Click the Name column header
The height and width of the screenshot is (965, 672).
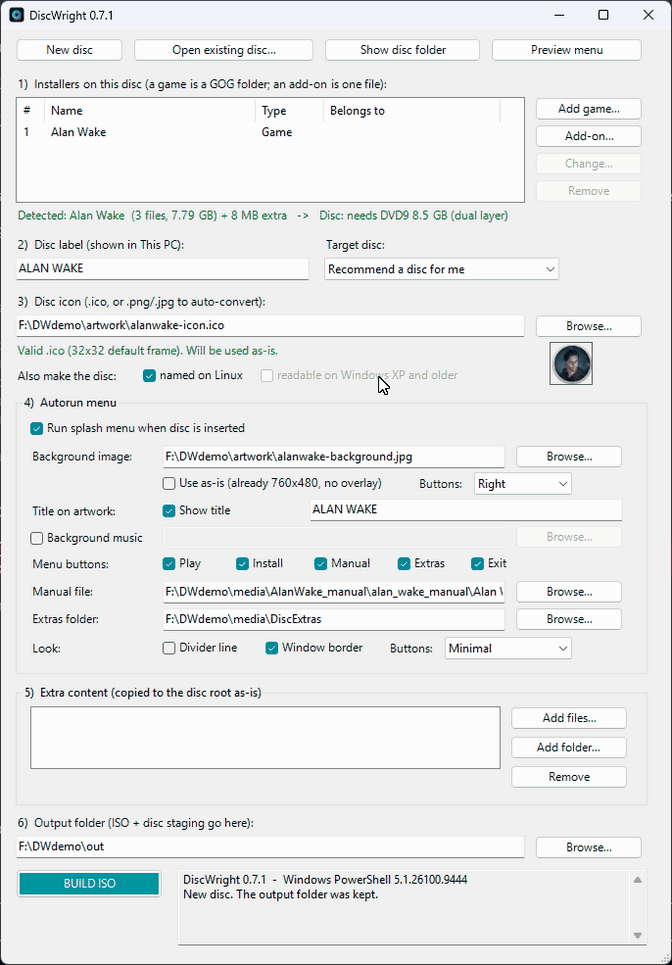[x=150, y=111]
